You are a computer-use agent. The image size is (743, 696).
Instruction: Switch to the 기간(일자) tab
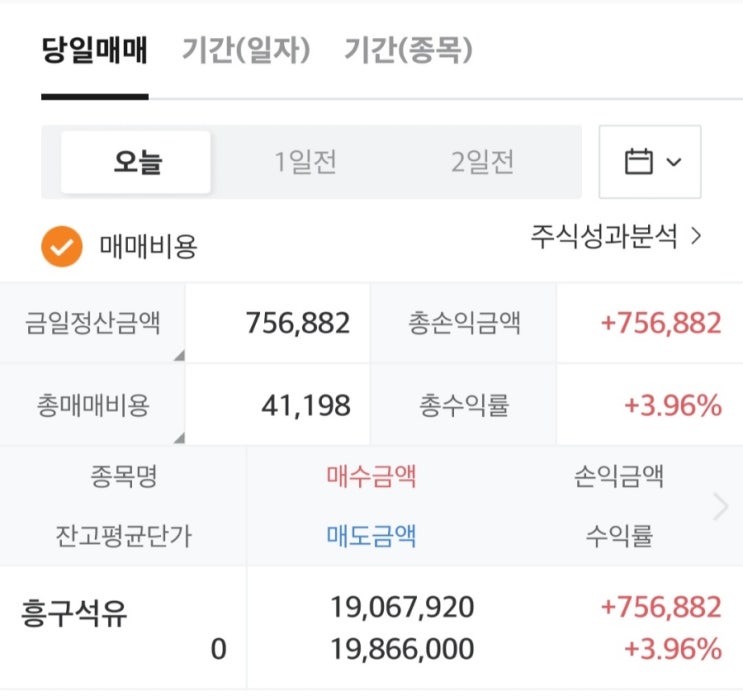click(x=246, y=50)
